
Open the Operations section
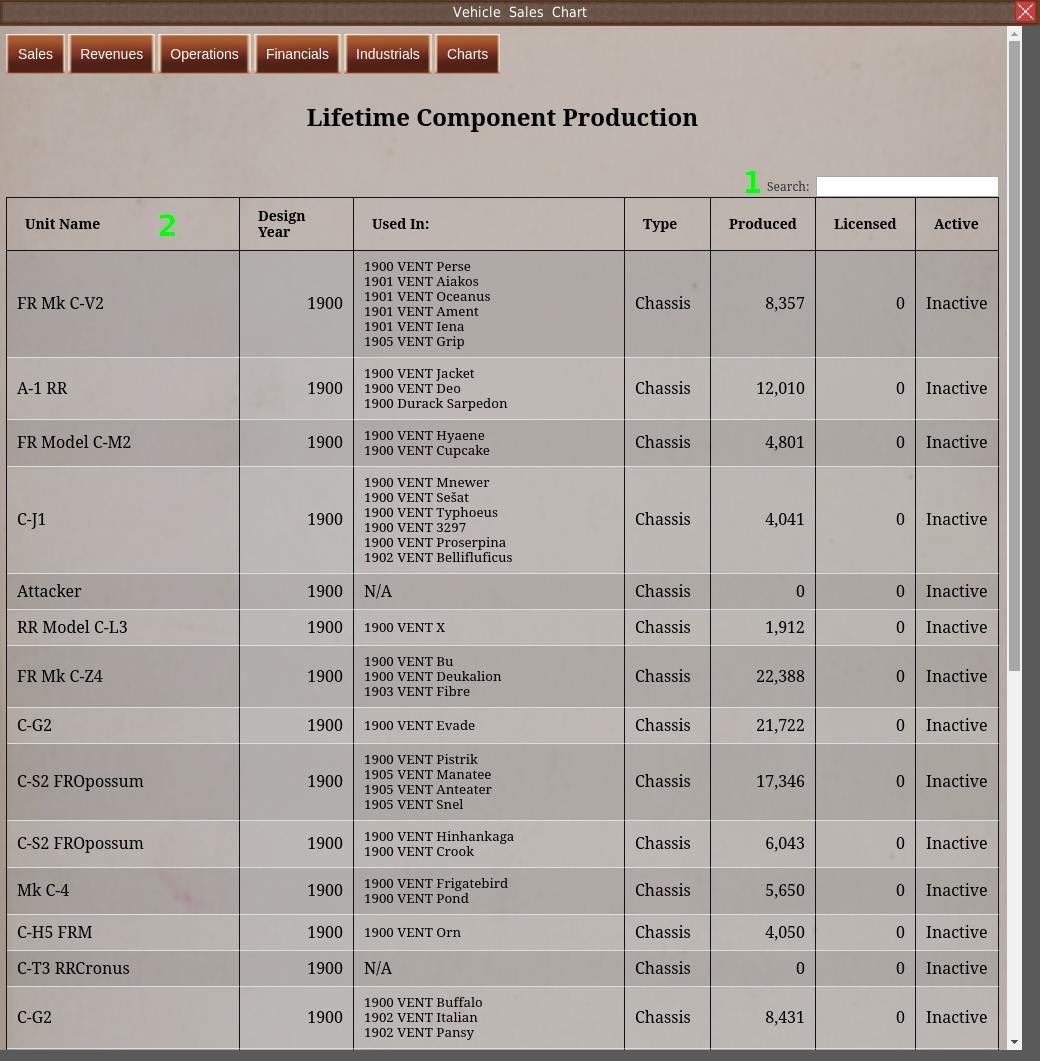pos(204,54)
